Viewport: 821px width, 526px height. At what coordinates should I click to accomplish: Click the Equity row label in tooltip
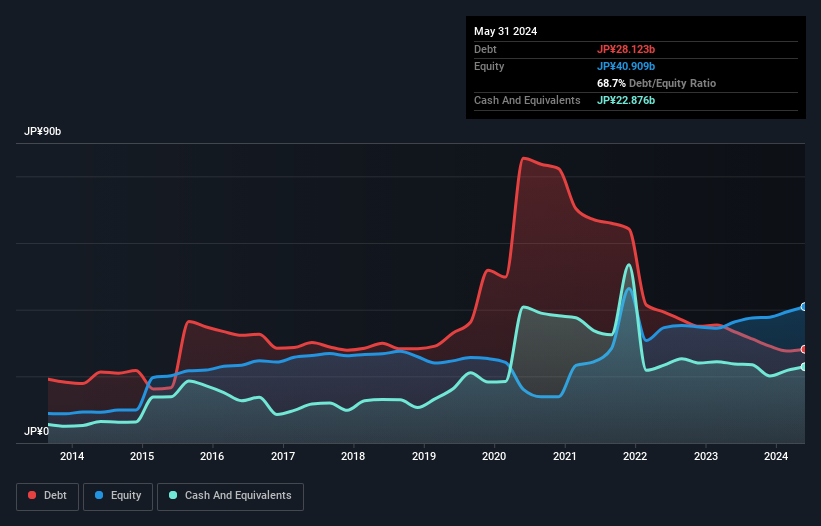pos(489,66)
